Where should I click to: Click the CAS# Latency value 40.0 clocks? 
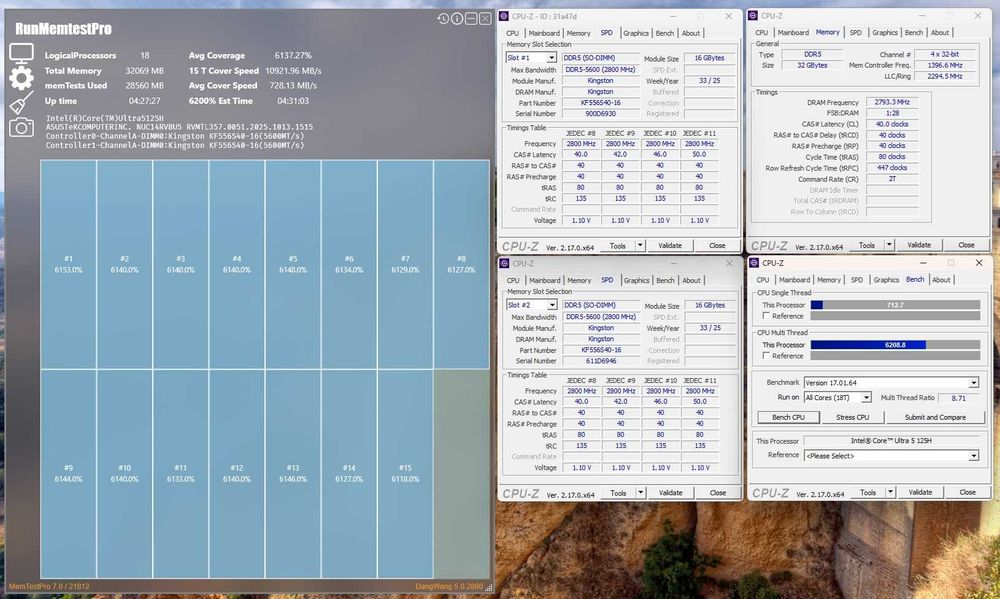[892, 124]
